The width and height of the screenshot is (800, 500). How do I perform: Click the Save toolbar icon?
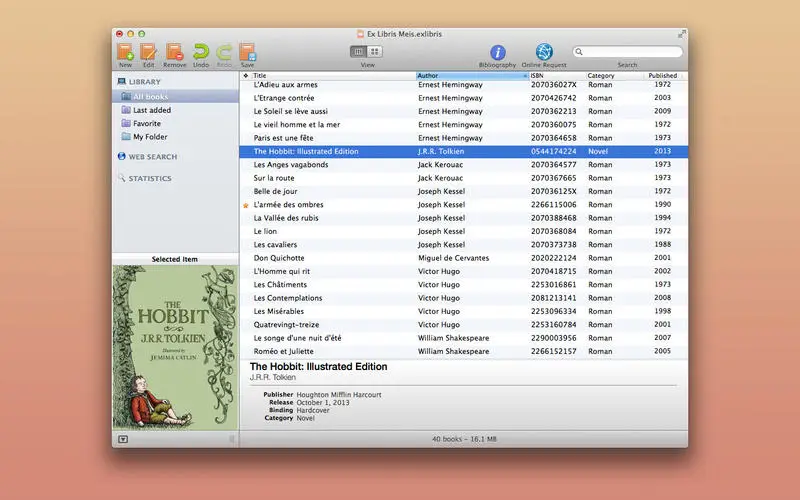tap(247, 52)
